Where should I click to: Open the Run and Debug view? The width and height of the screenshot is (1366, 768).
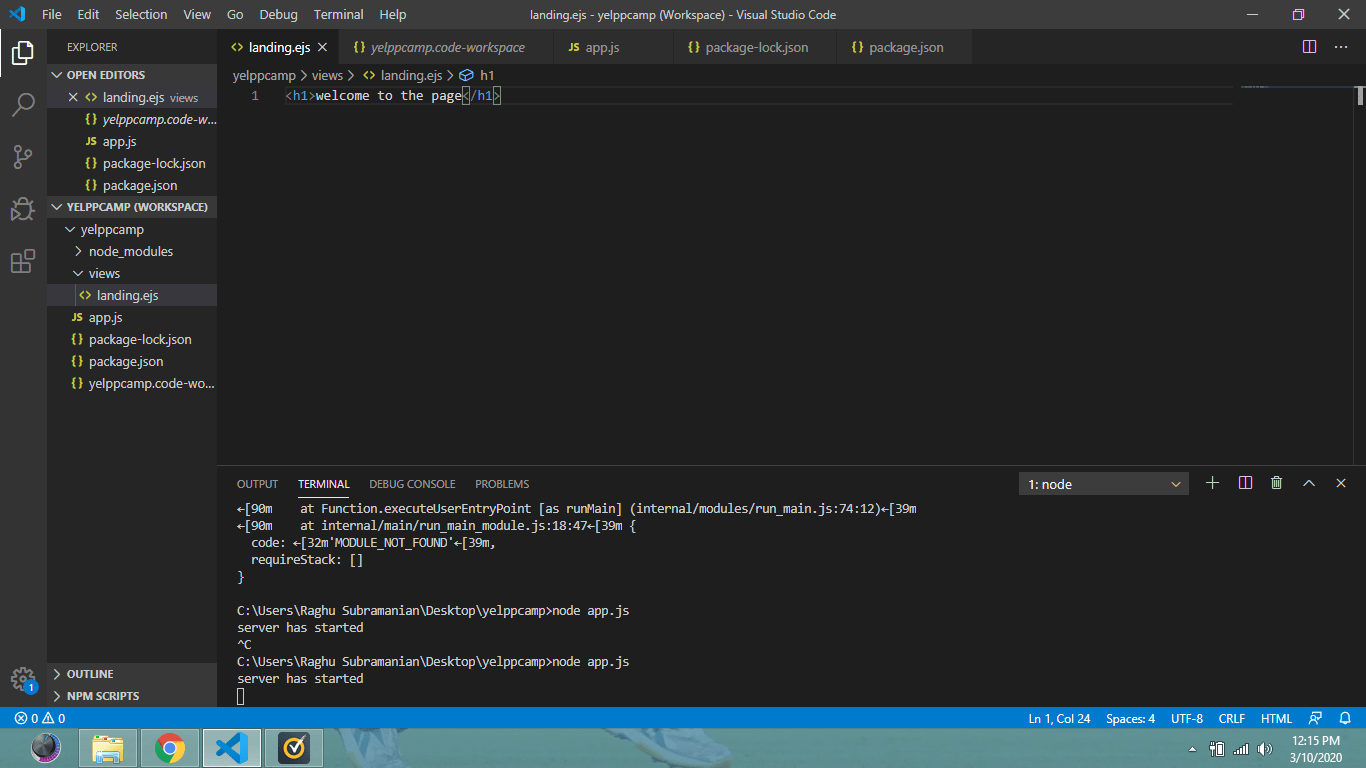(x=22, y=209)
